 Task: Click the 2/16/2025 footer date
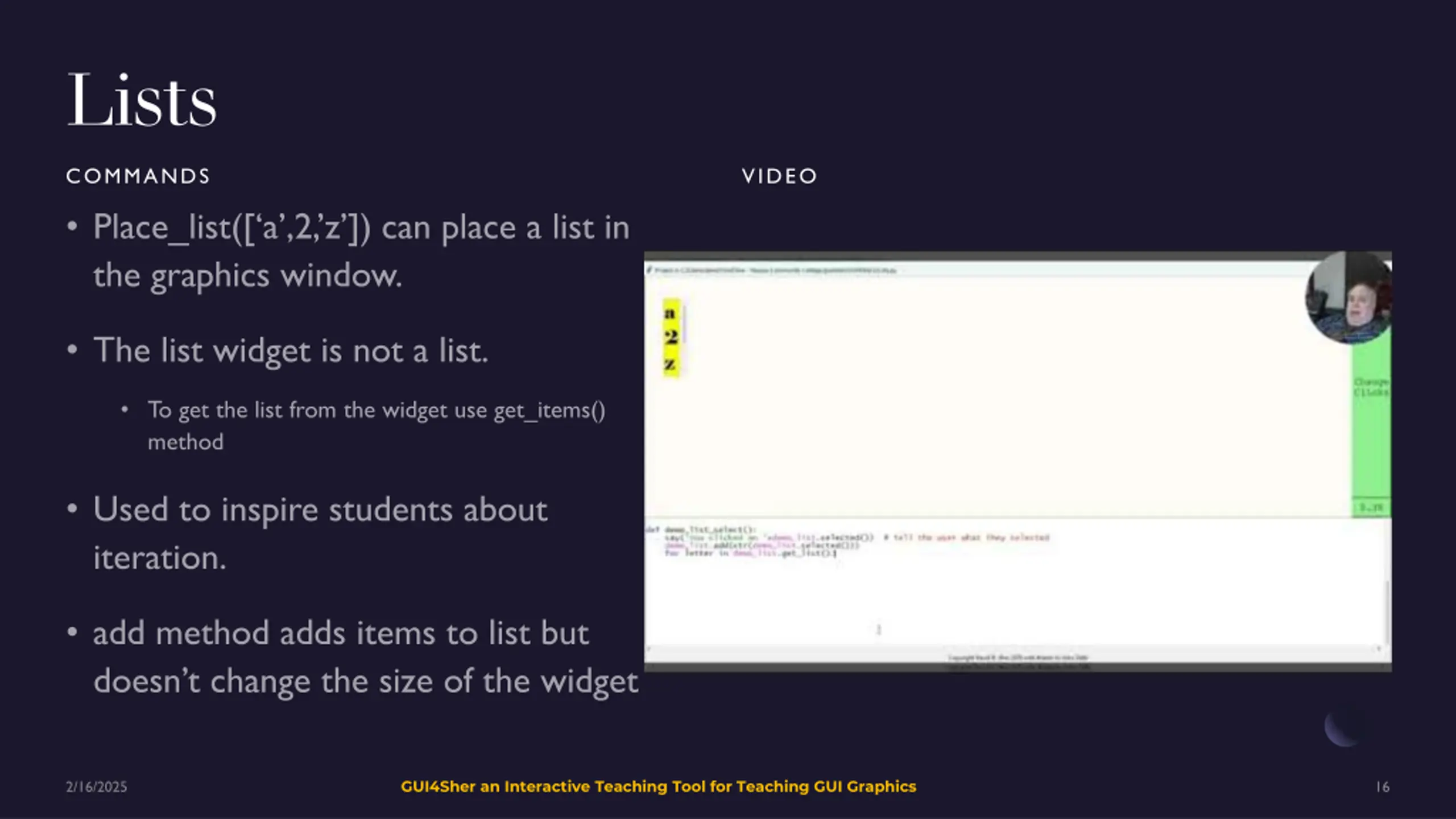[96, 787]
